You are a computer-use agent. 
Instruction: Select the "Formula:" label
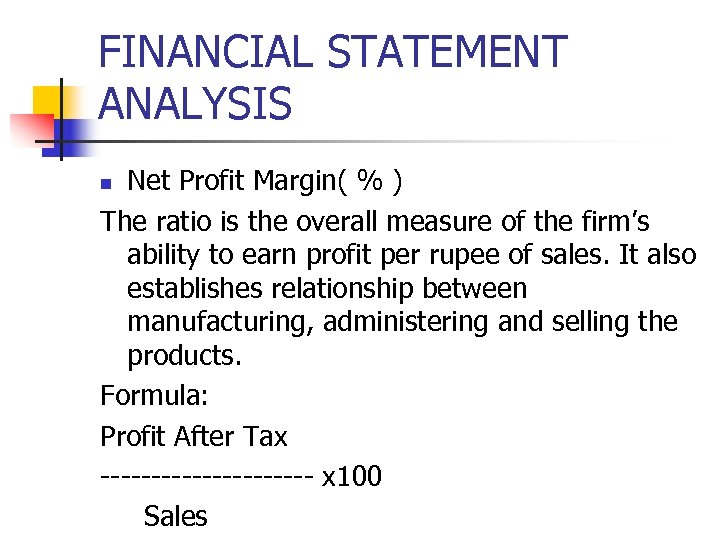154,396
